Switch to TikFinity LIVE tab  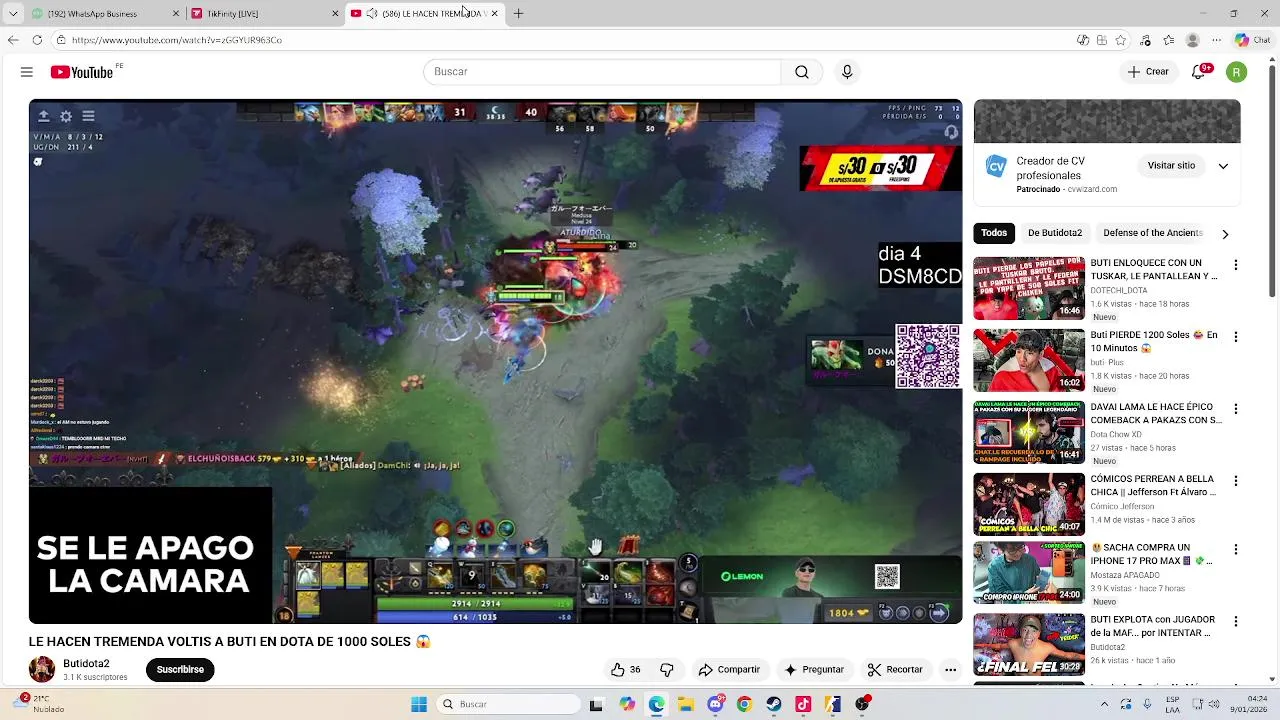265,13
